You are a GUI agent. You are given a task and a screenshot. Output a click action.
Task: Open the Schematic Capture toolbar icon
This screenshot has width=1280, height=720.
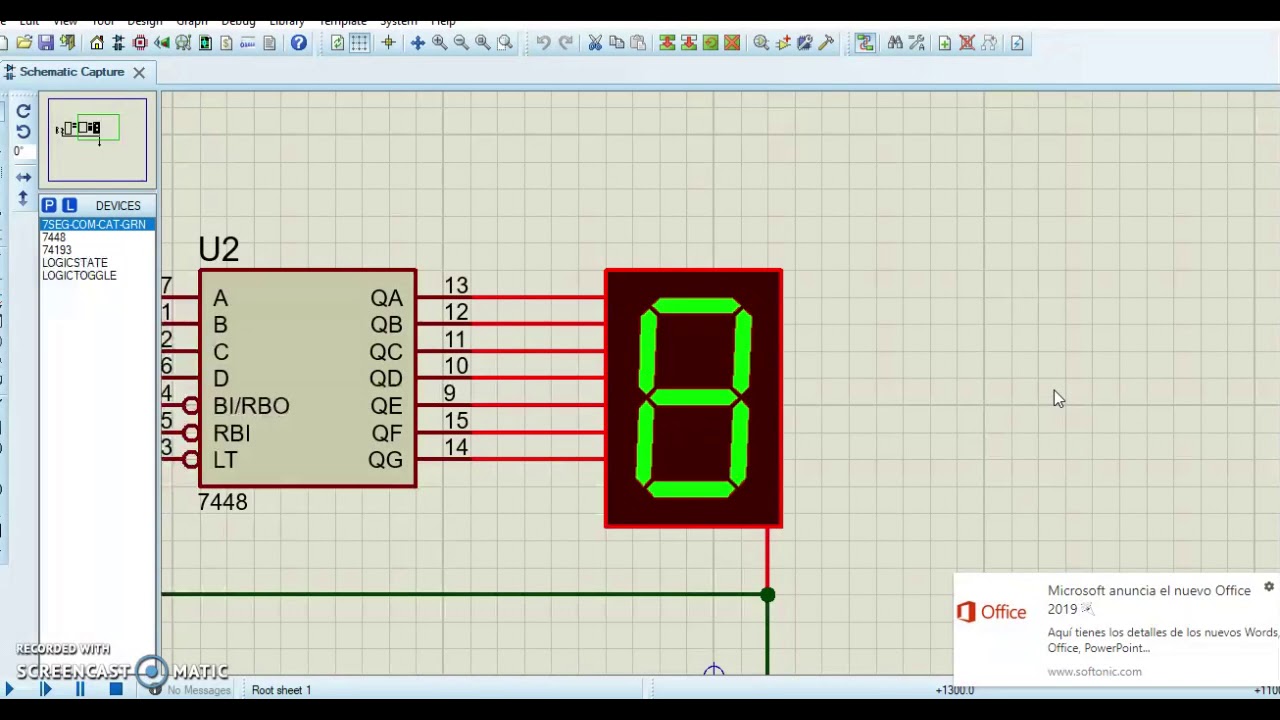point(118,43)
